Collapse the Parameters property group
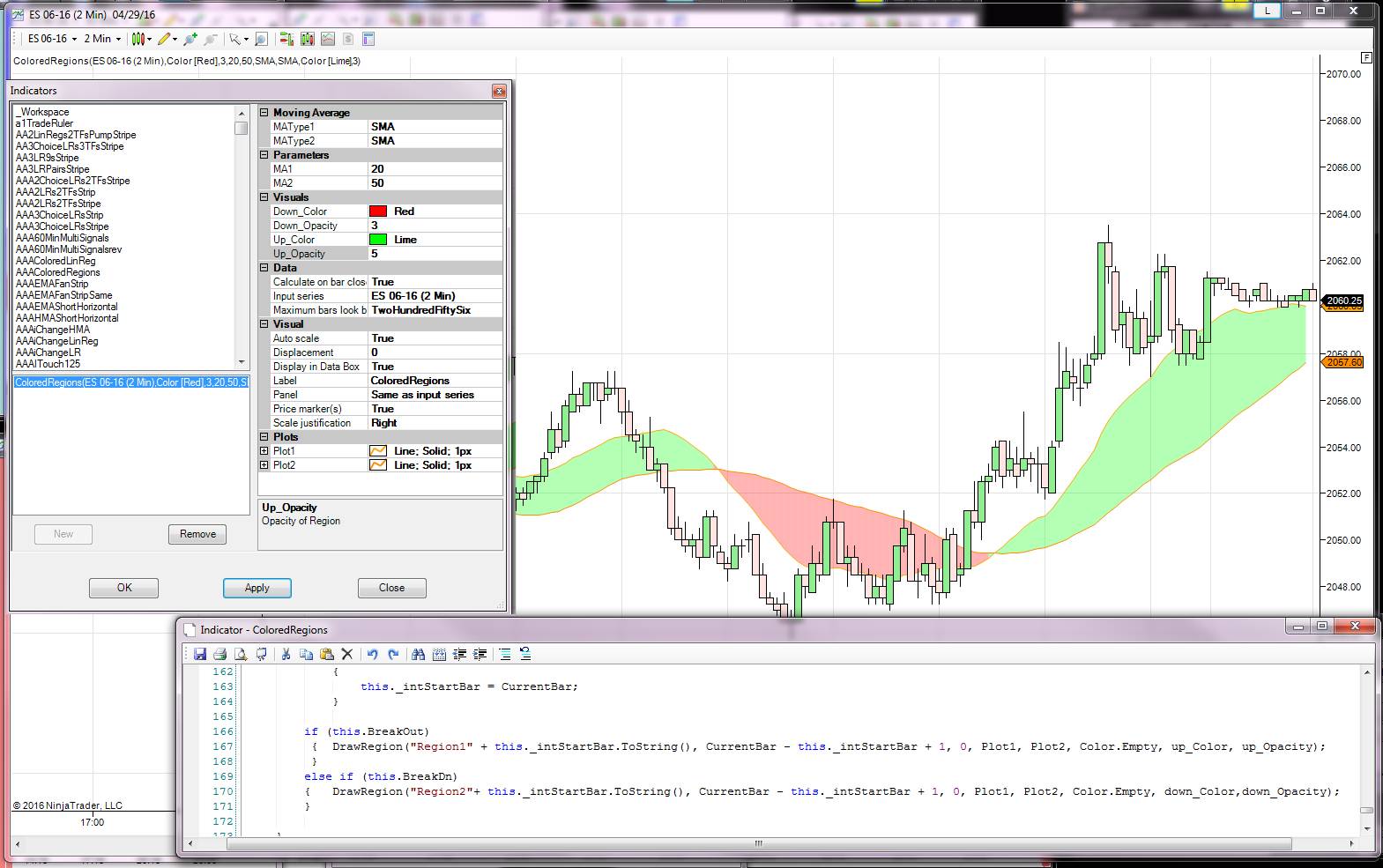1383x868 pixels. [264, 155]
